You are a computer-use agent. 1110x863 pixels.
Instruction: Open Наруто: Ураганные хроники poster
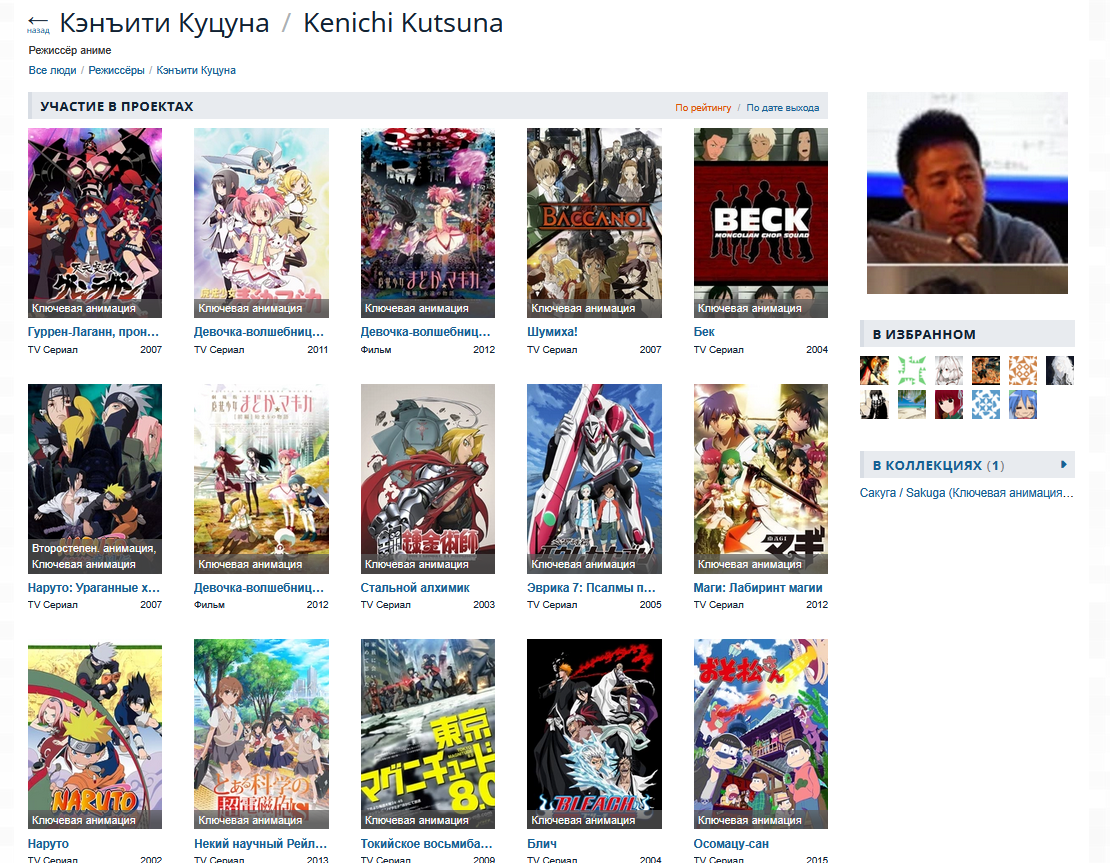point(95,479)
